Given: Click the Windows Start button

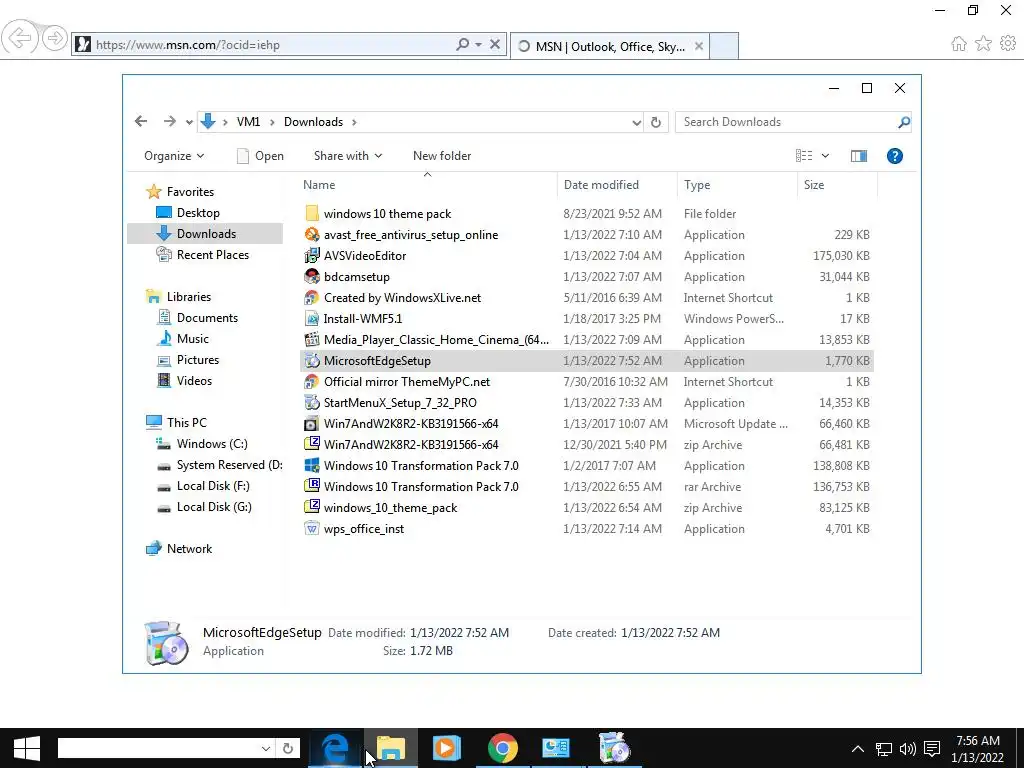Looking at the screenshot, I should coord(27,748).
